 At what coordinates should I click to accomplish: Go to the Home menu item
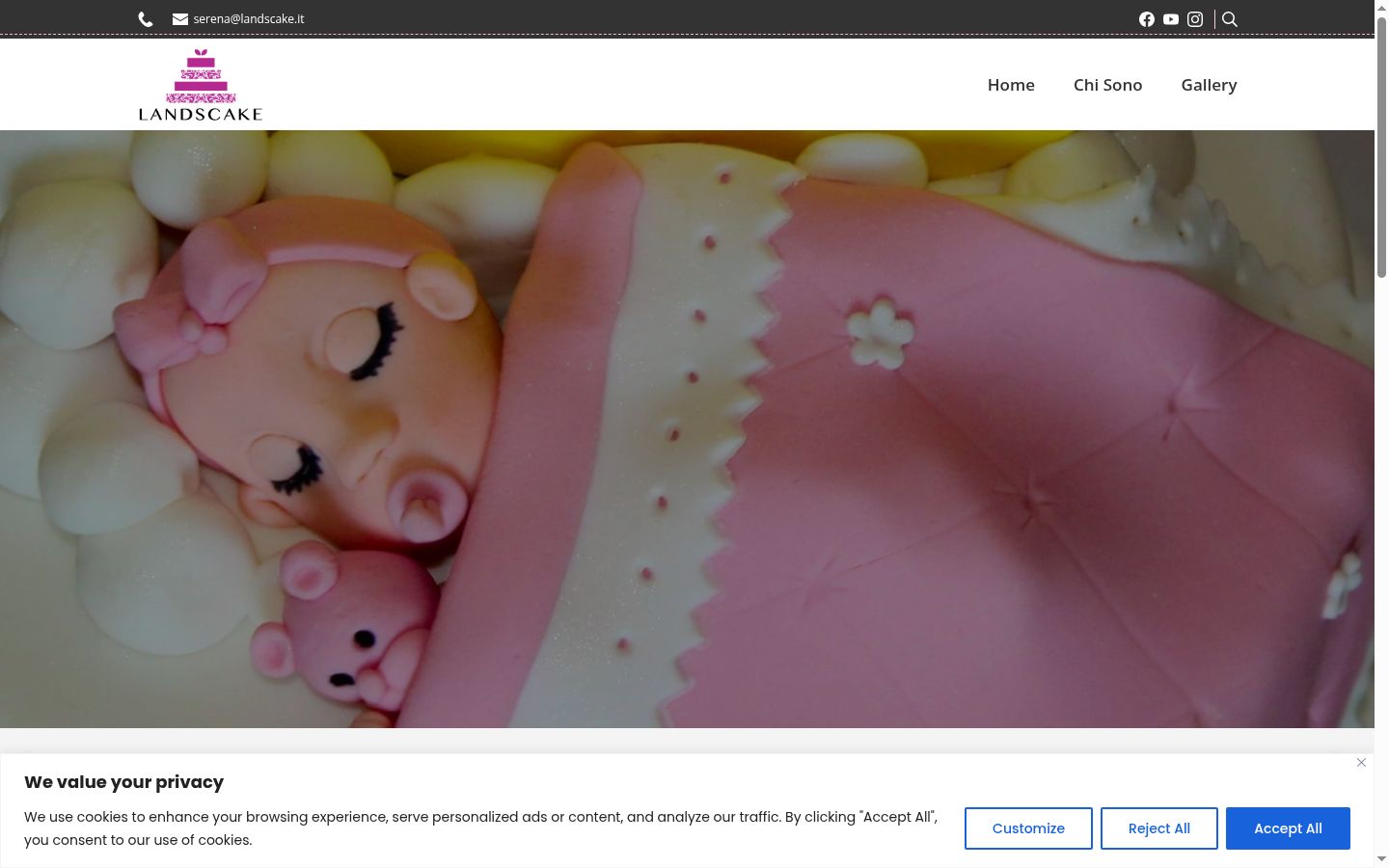[1011, 85]
